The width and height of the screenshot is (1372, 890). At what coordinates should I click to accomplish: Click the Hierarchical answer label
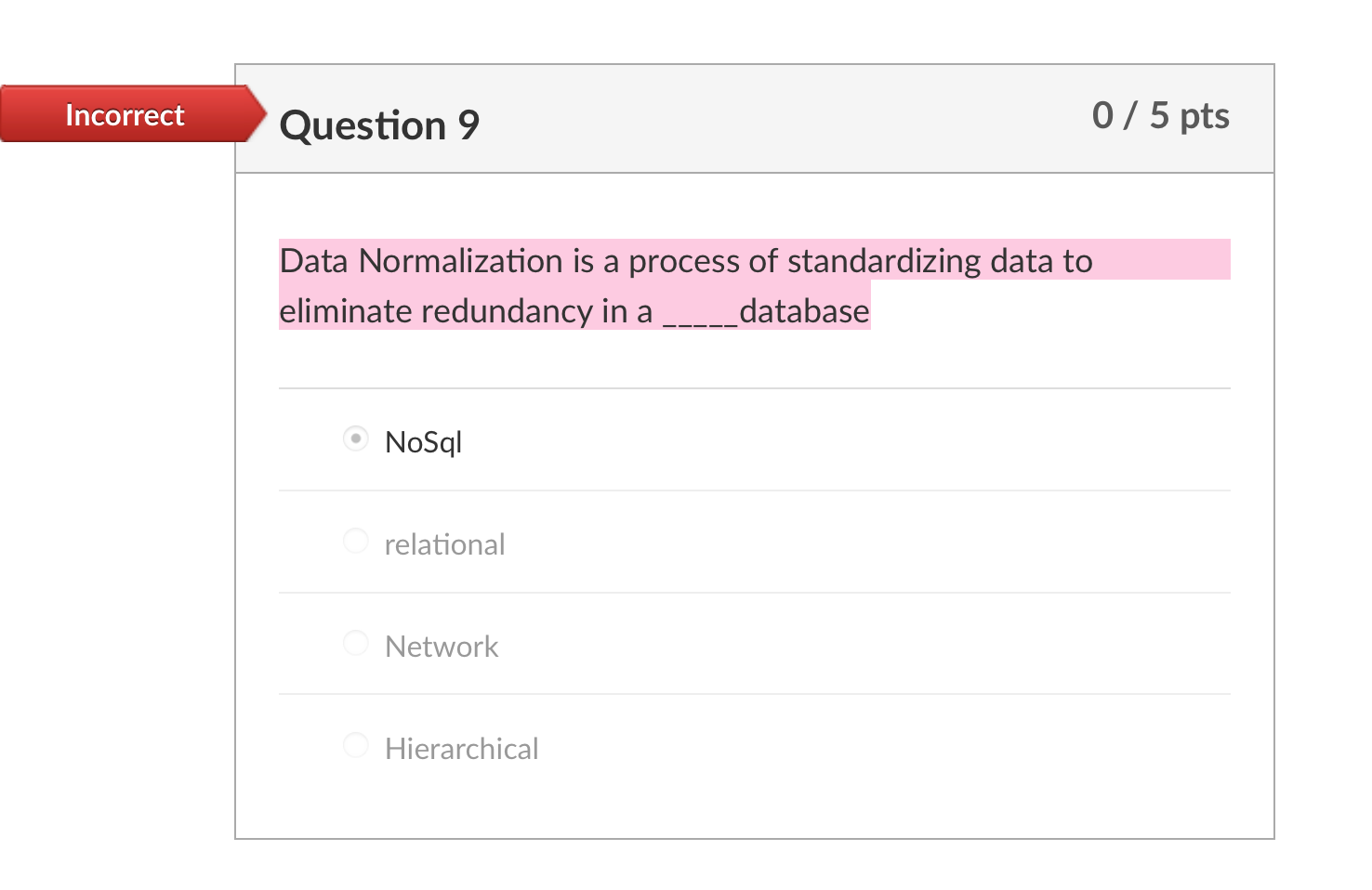[462, 748]
